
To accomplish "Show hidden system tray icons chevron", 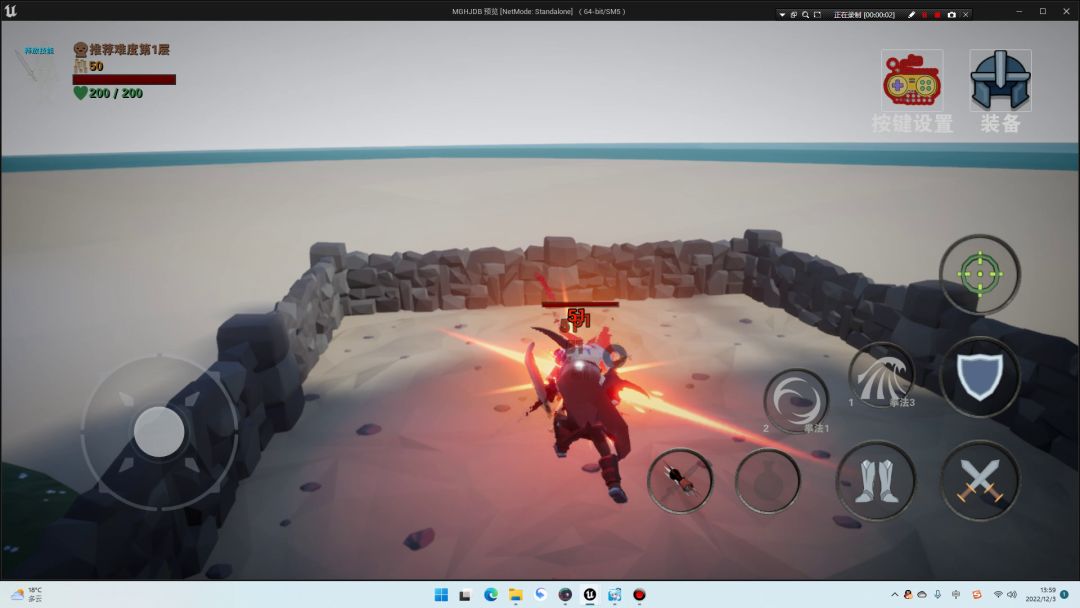I will coord(895,595).
